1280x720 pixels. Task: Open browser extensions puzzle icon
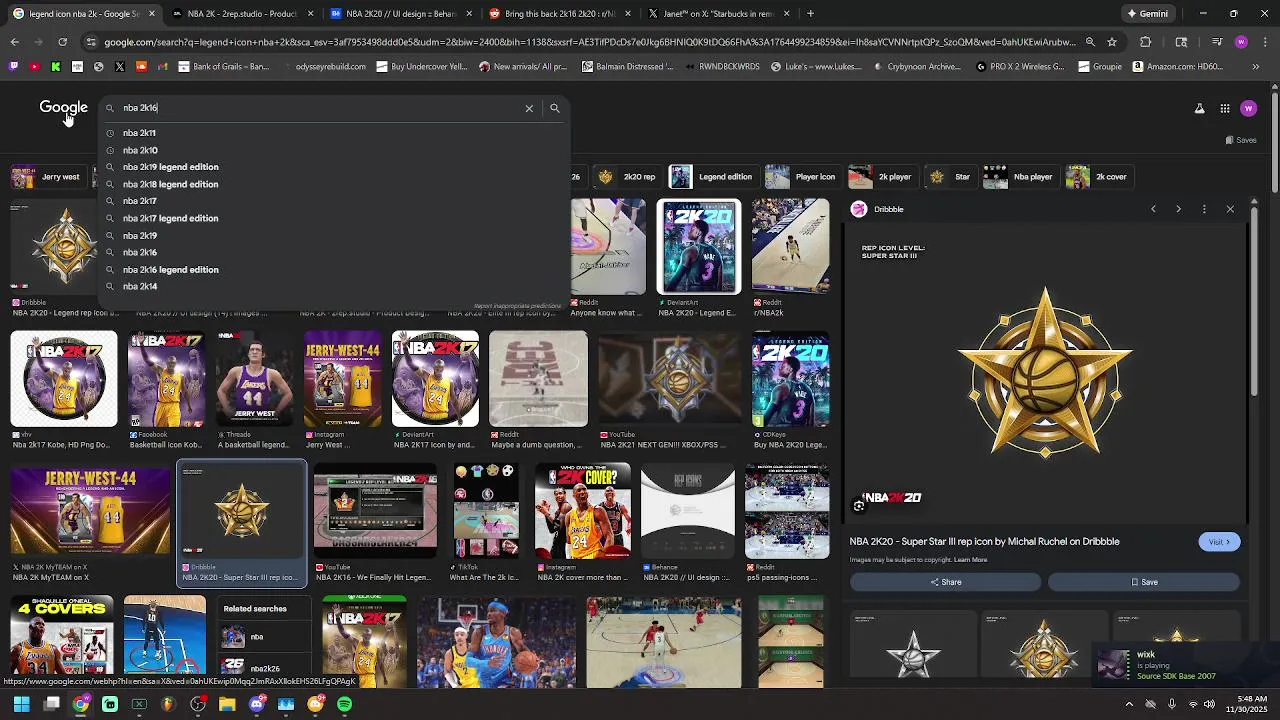[1146, 42]
